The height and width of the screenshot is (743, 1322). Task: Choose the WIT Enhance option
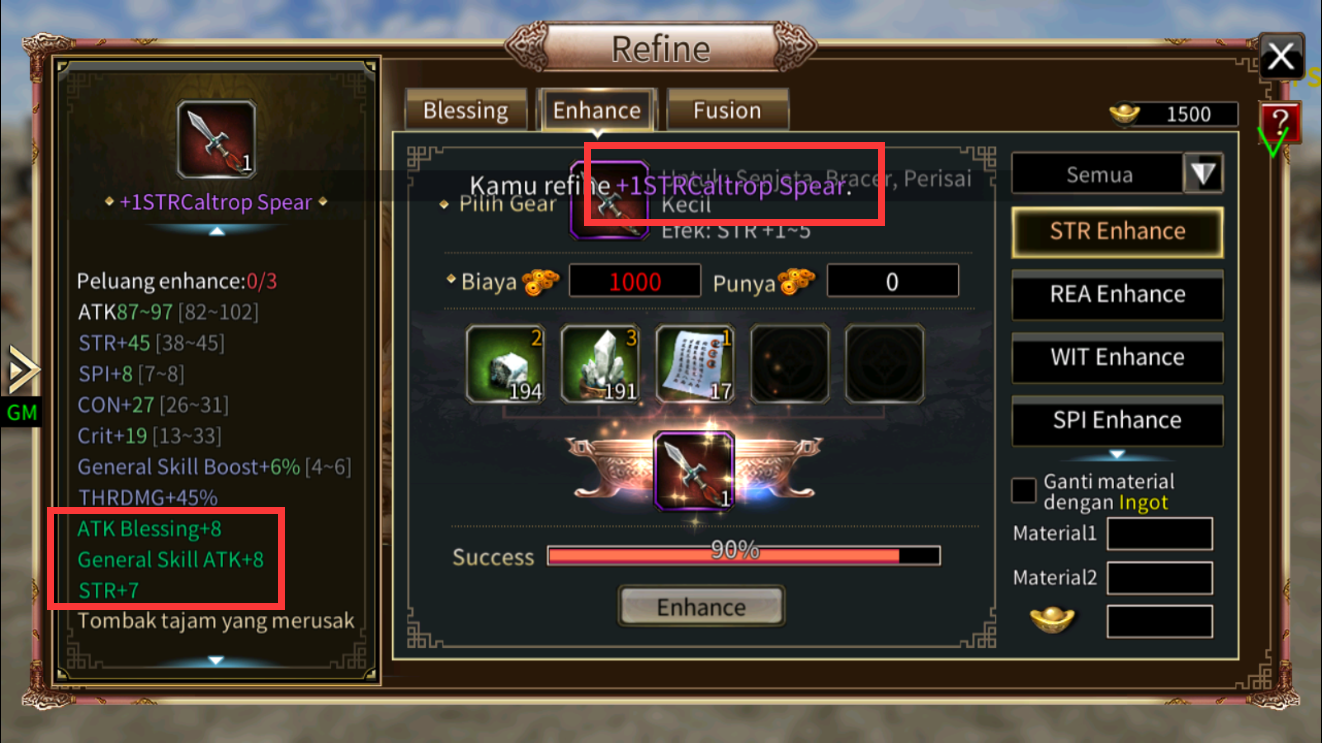point(1117,357)
